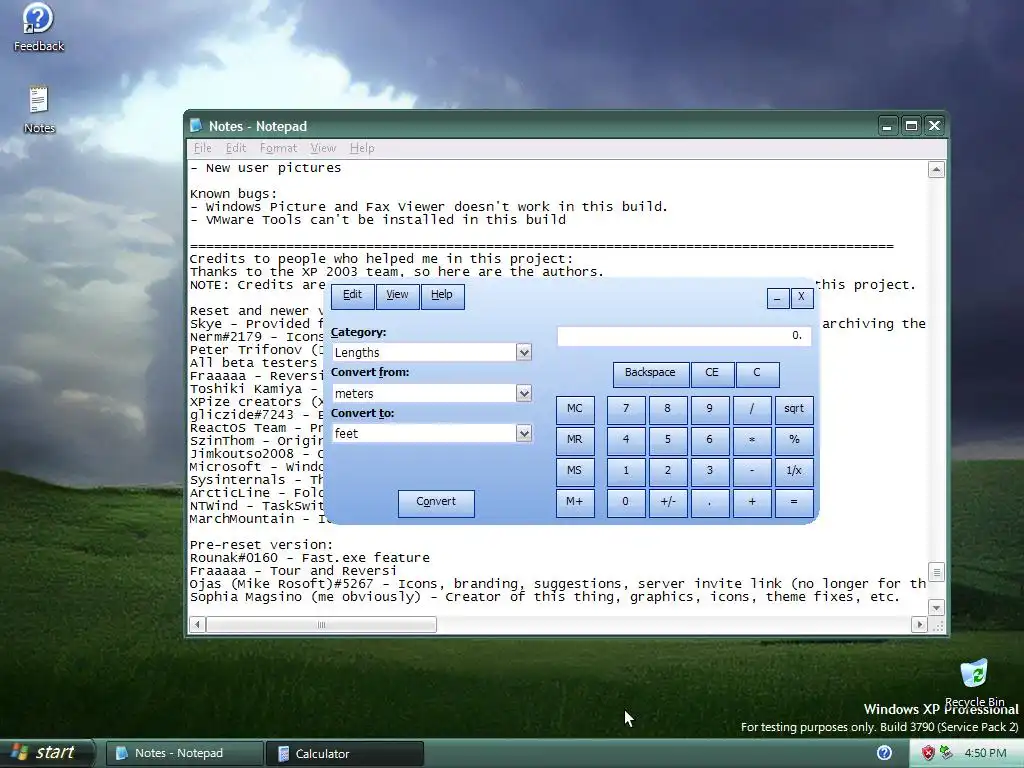This screenshot has width=1024, height=768.
Task: Click the C clear button in Calculator
Action: pos(758,374)
